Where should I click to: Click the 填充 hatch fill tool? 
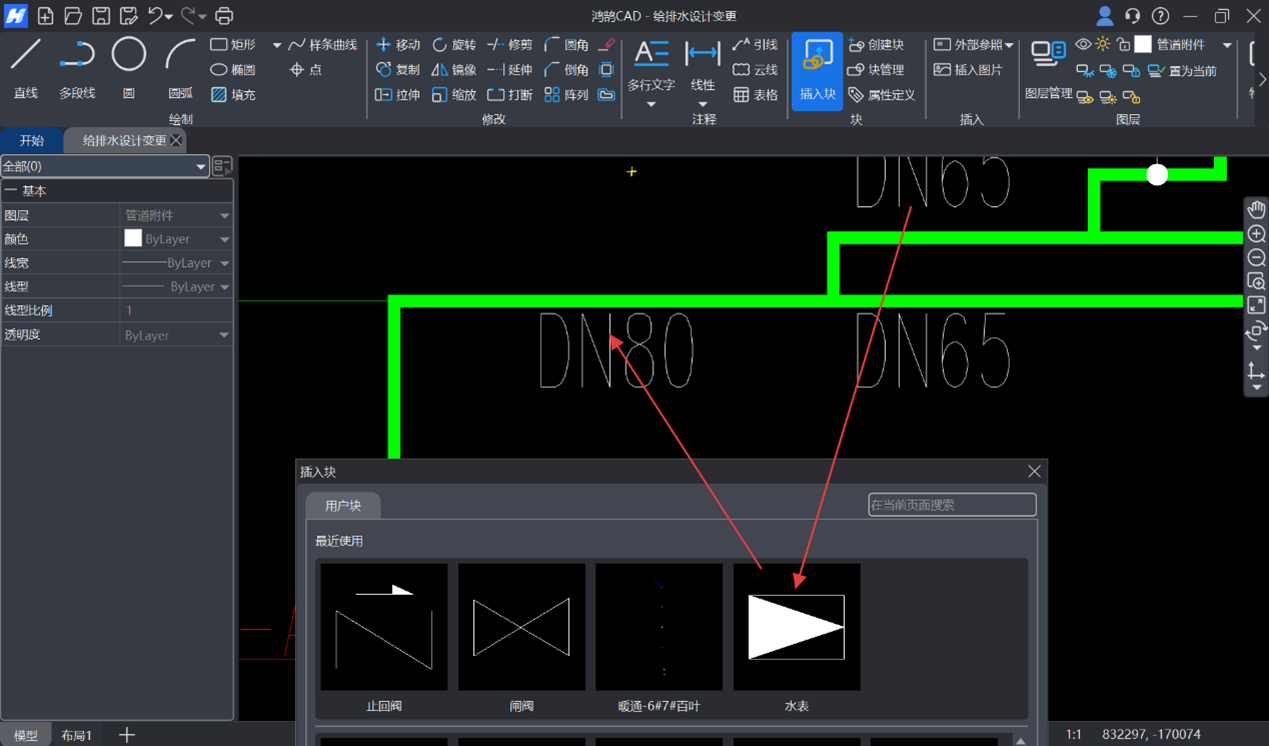233,95
